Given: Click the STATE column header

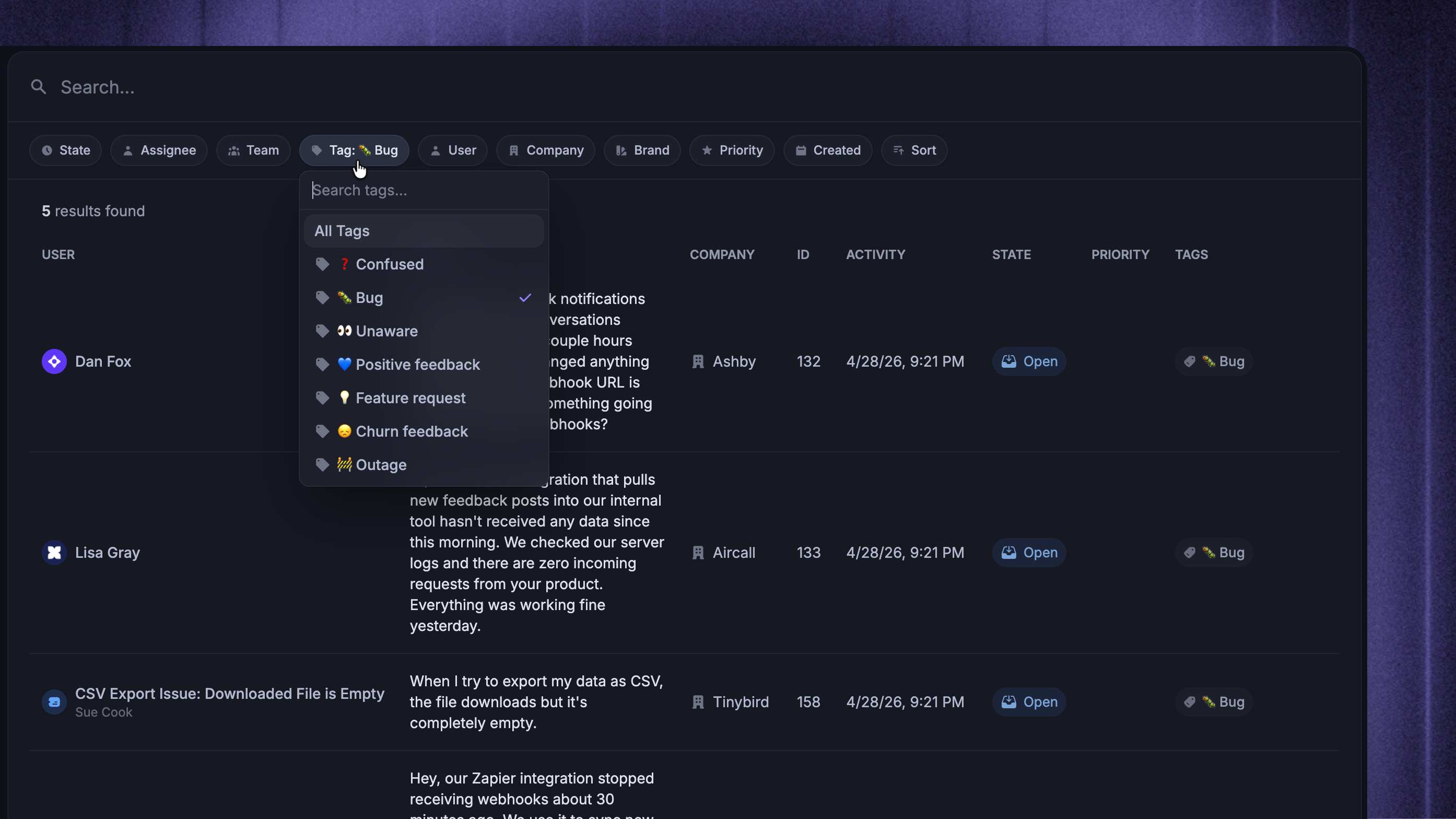Looking at the screenshot, I should coord(1011,255).
